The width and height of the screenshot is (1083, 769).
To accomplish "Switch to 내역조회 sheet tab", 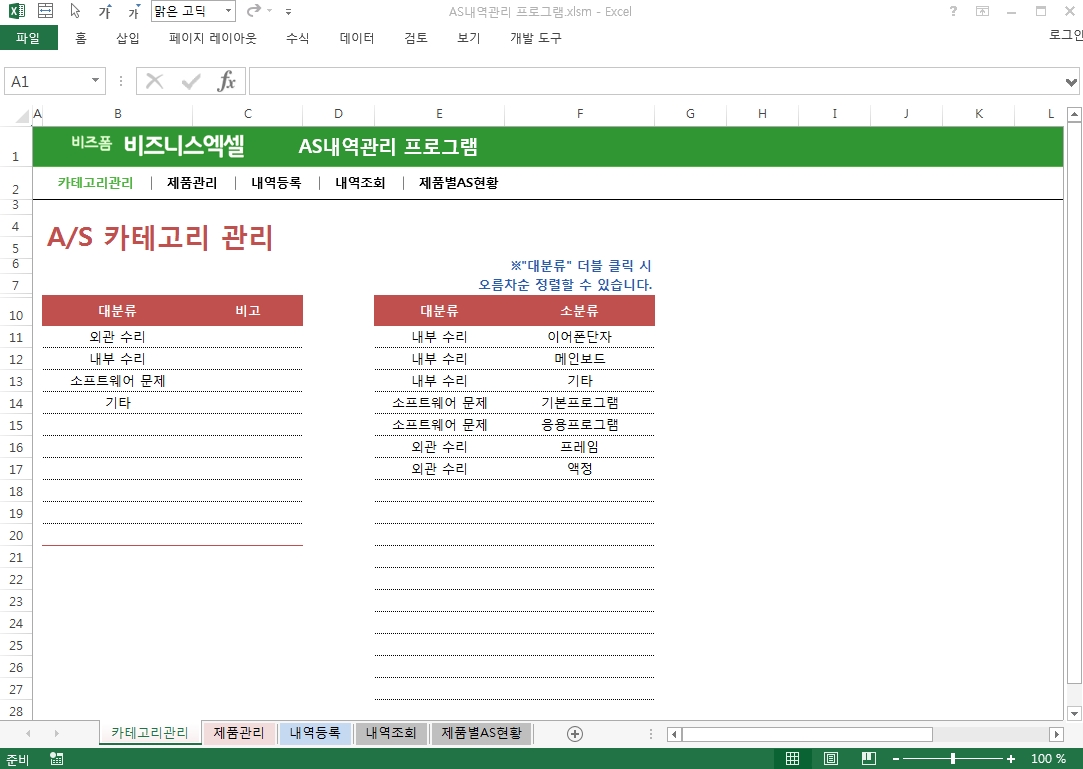I will [x=391, y=733].
